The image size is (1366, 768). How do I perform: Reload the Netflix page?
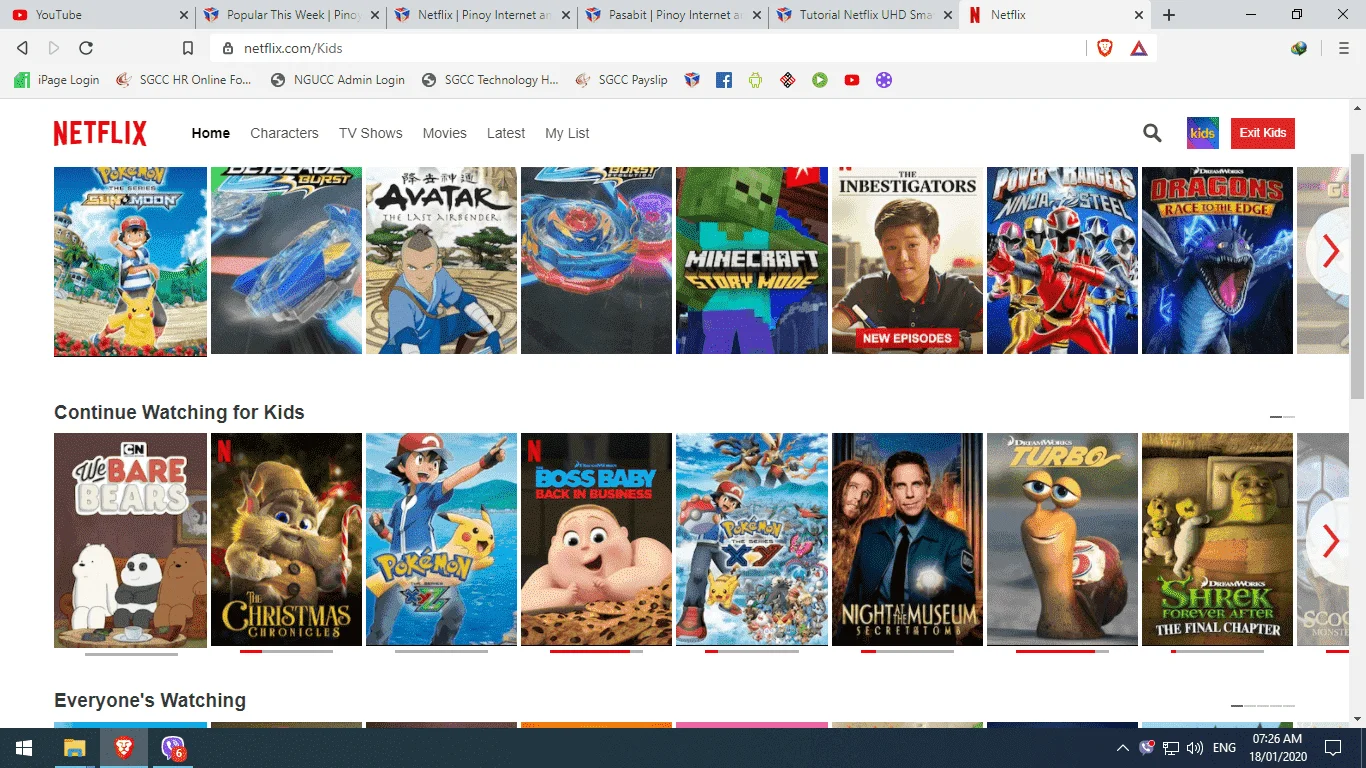tap(86, 48)
